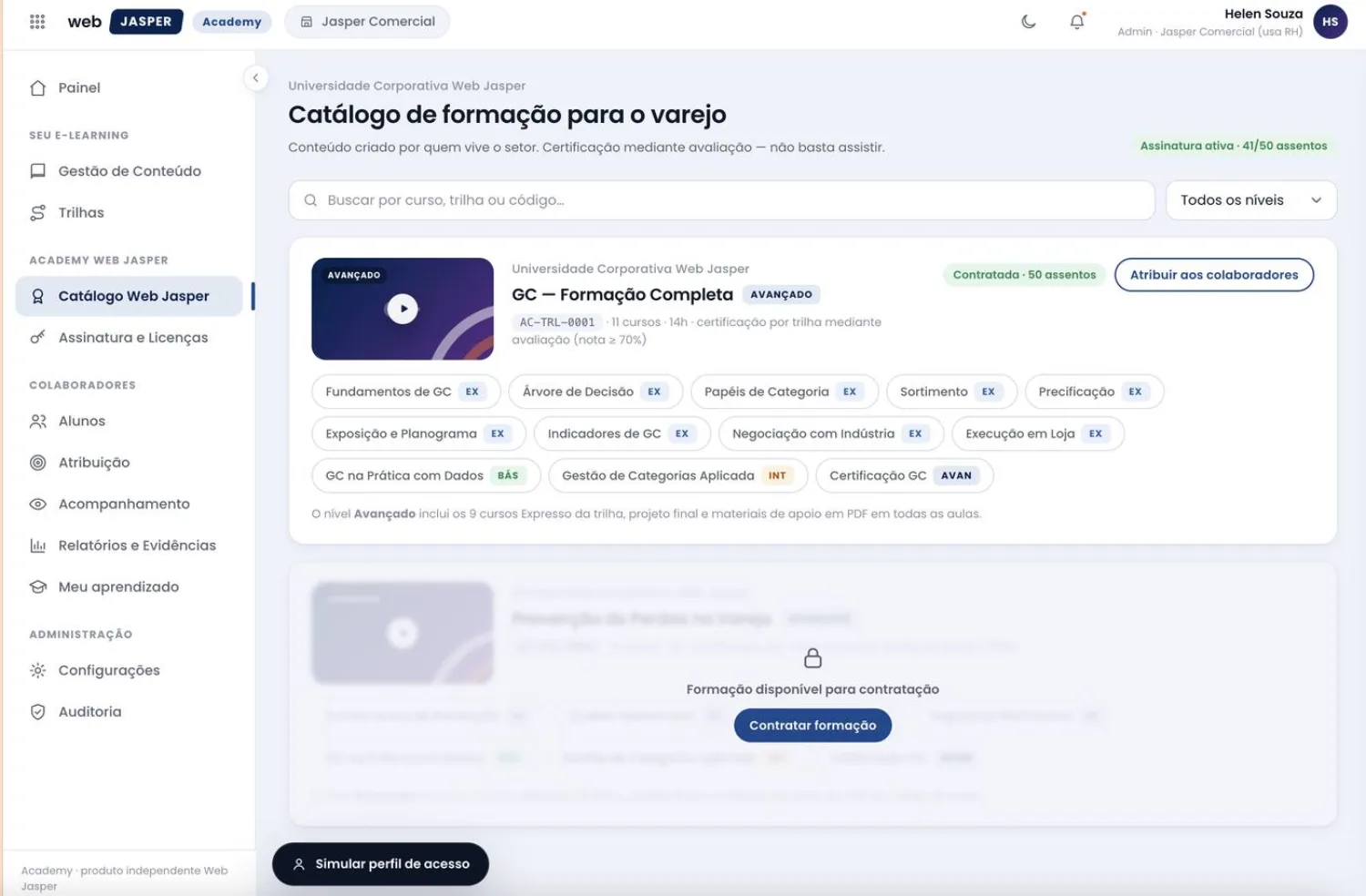Open notifications bell
The image size is (1366, 896).
pyautogui.click(x=1077, y=22)
